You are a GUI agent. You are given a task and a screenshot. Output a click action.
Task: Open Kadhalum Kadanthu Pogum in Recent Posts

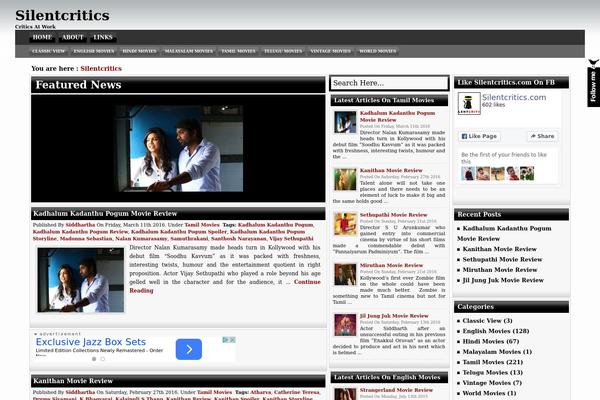(504, 233)
